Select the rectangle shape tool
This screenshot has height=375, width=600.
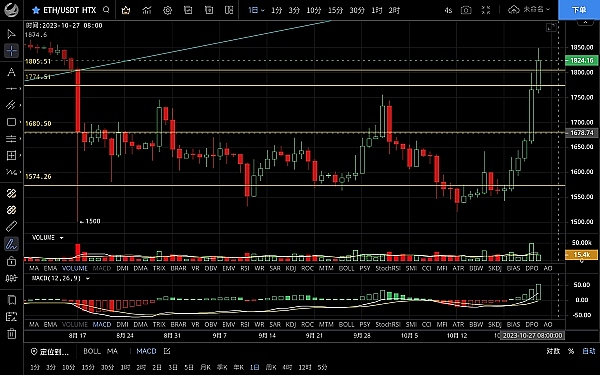pos(11,122)
